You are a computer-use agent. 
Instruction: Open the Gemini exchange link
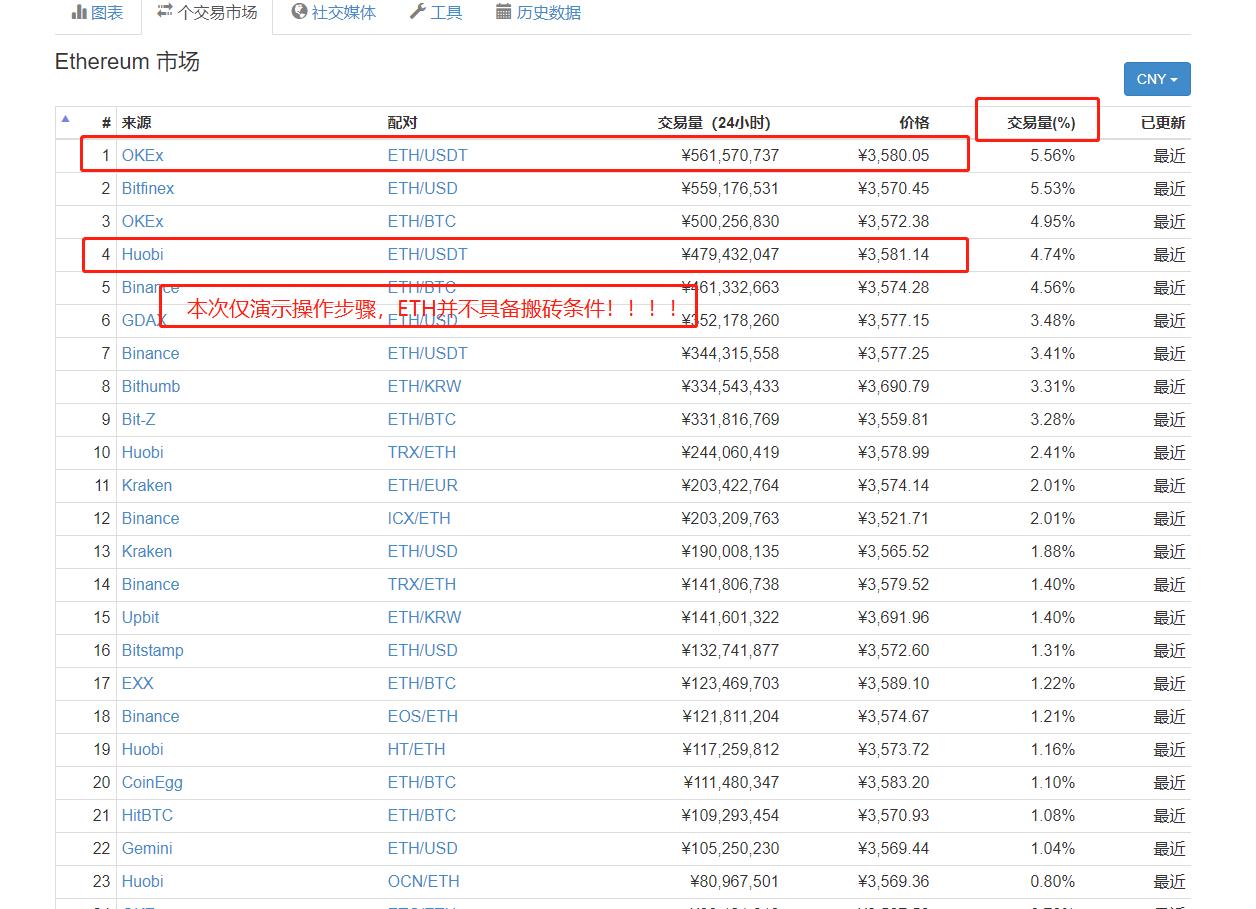click(147, 848)
